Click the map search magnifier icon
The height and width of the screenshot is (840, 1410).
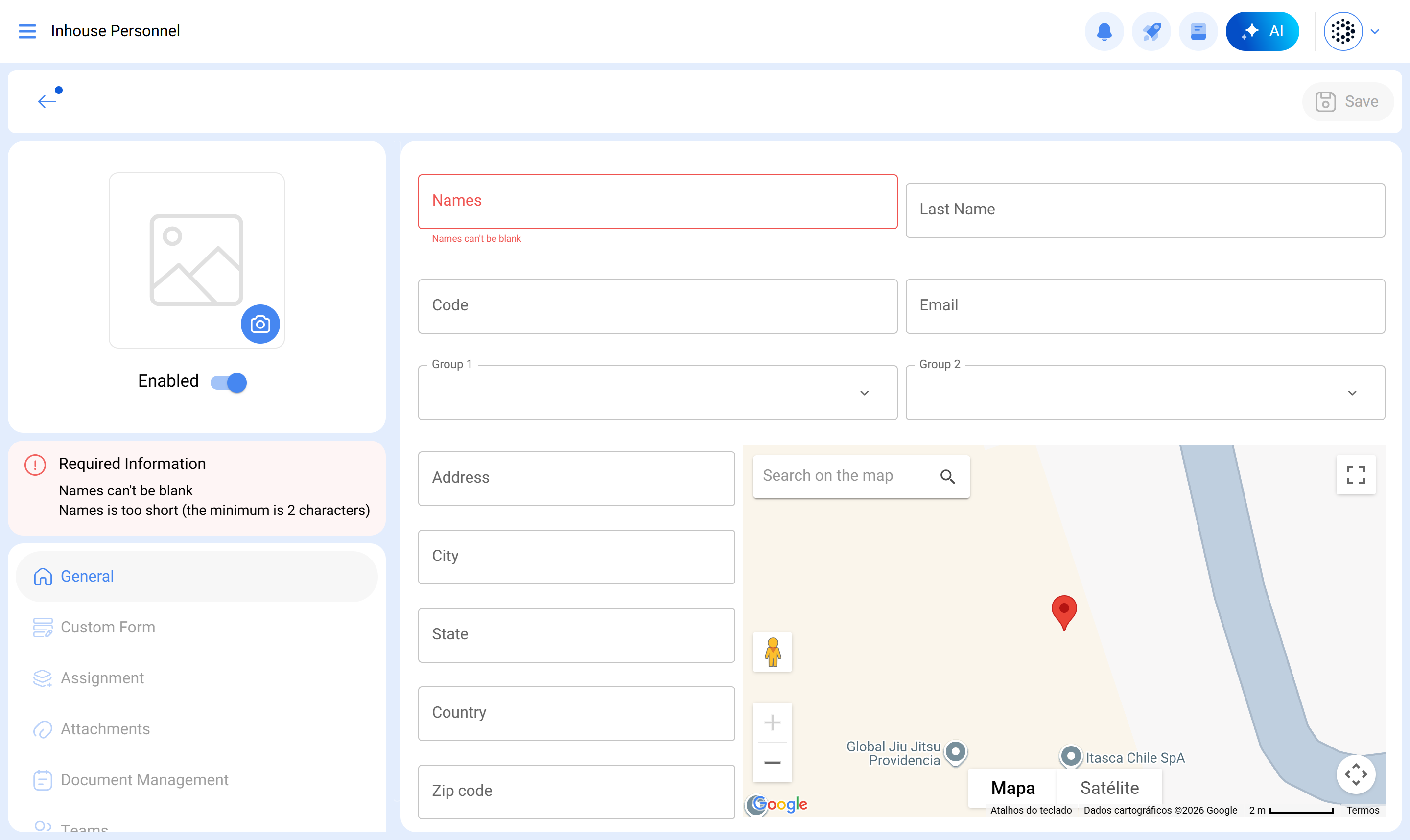pos(947,477)
